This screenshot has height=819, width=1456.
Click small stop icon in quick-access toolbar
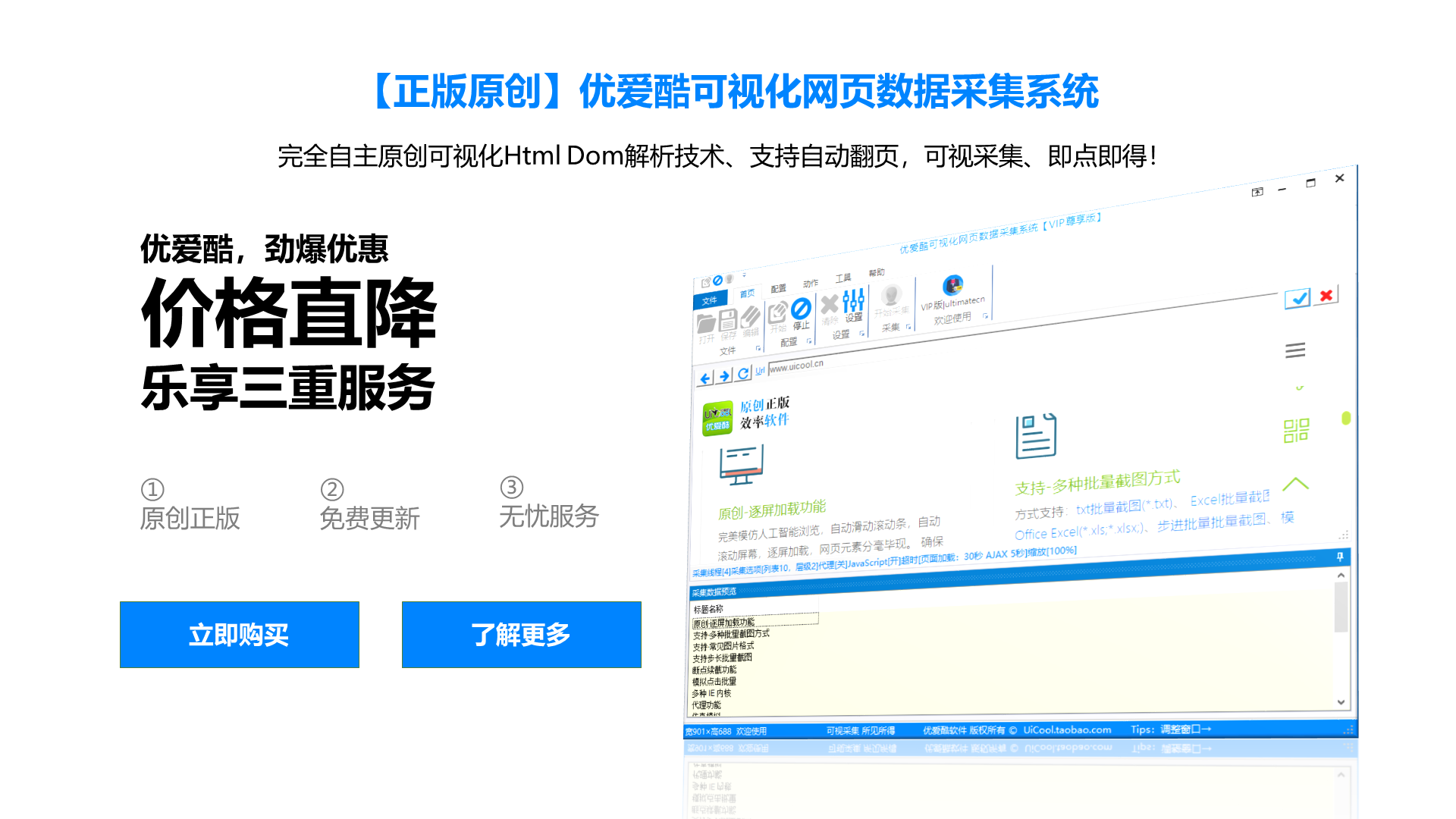pyautogui.click(x=717, y=281)
